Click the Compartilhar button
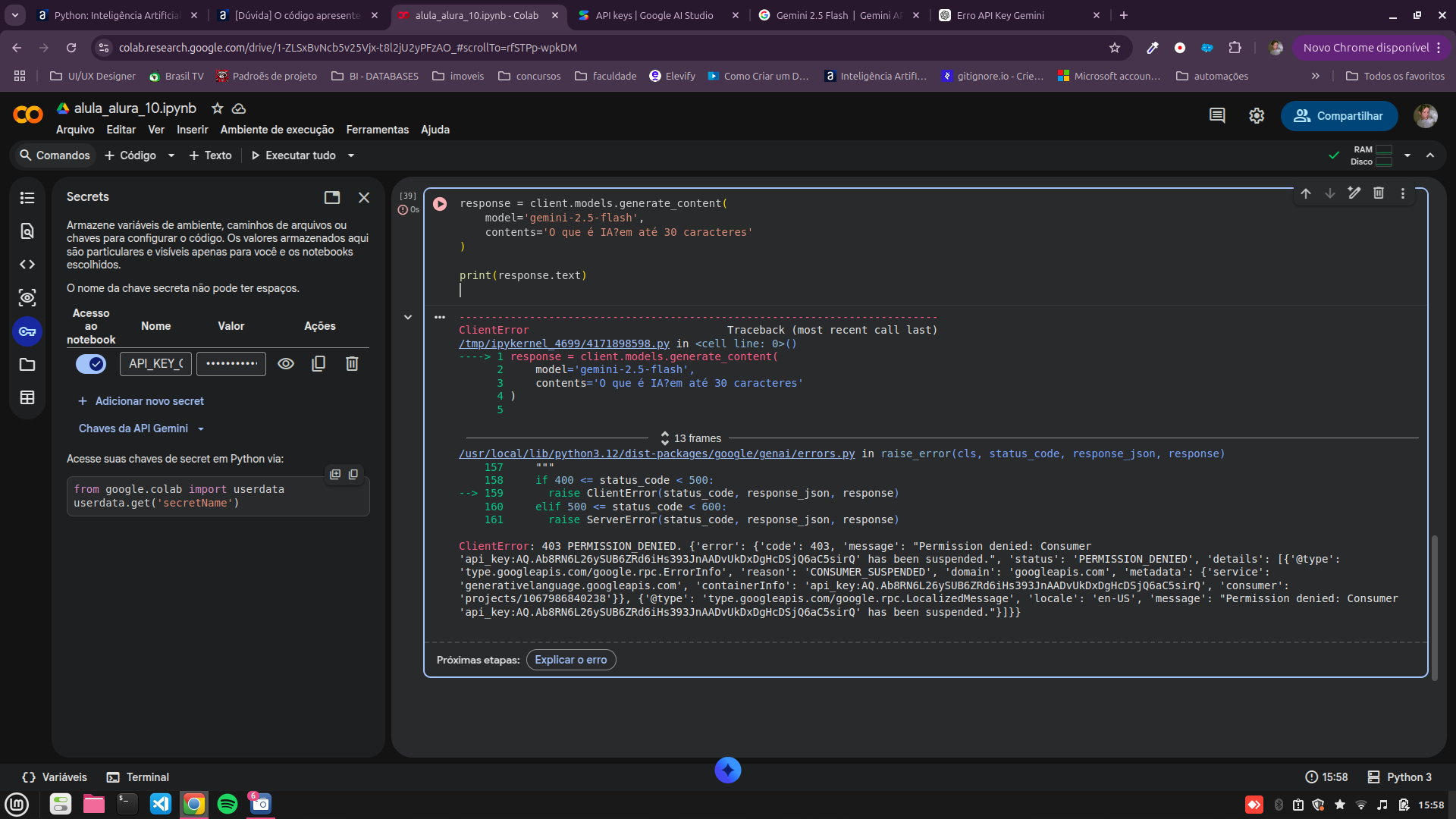Viewport: 1456px width, 819px height. coord(1339,116)
